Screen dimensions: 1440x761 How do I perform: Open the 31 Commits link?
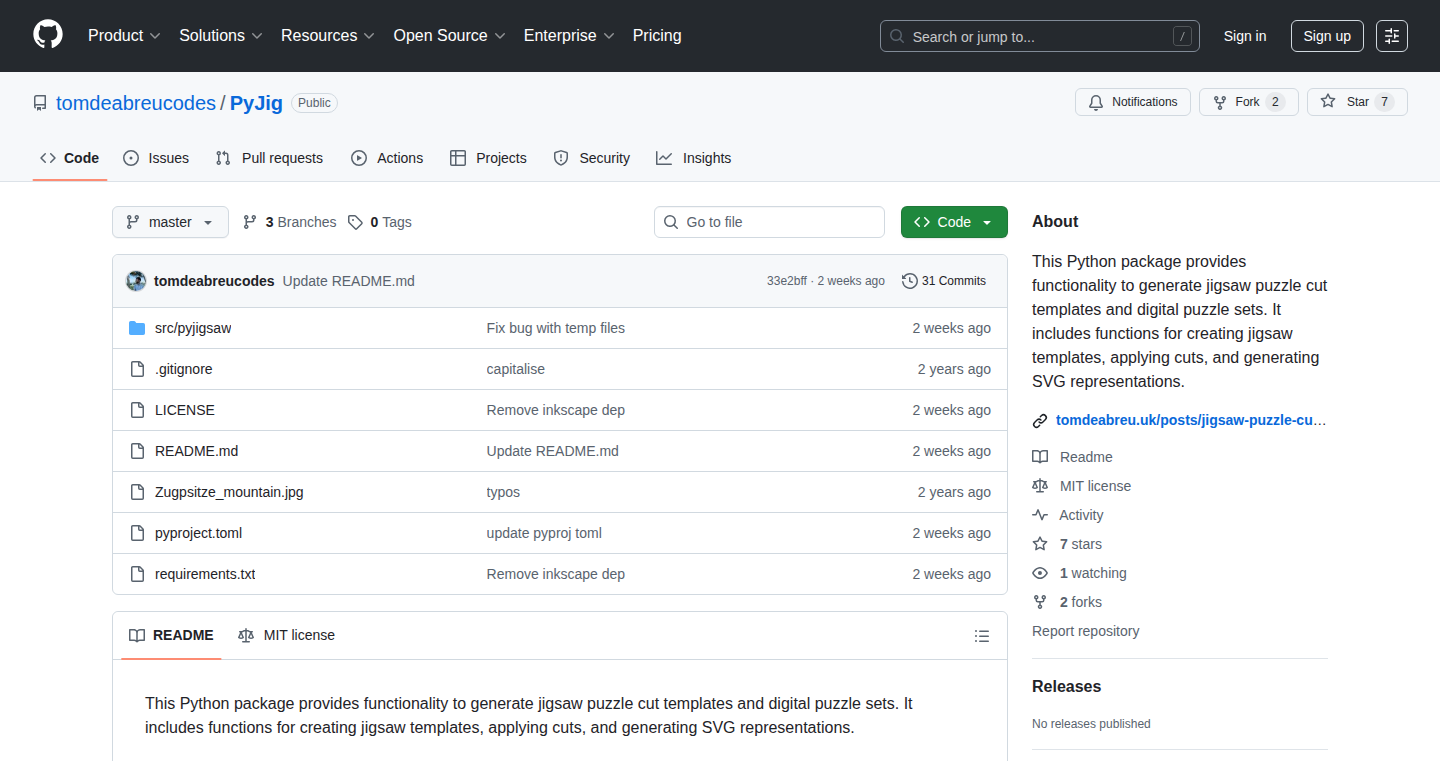click(944, 281)
